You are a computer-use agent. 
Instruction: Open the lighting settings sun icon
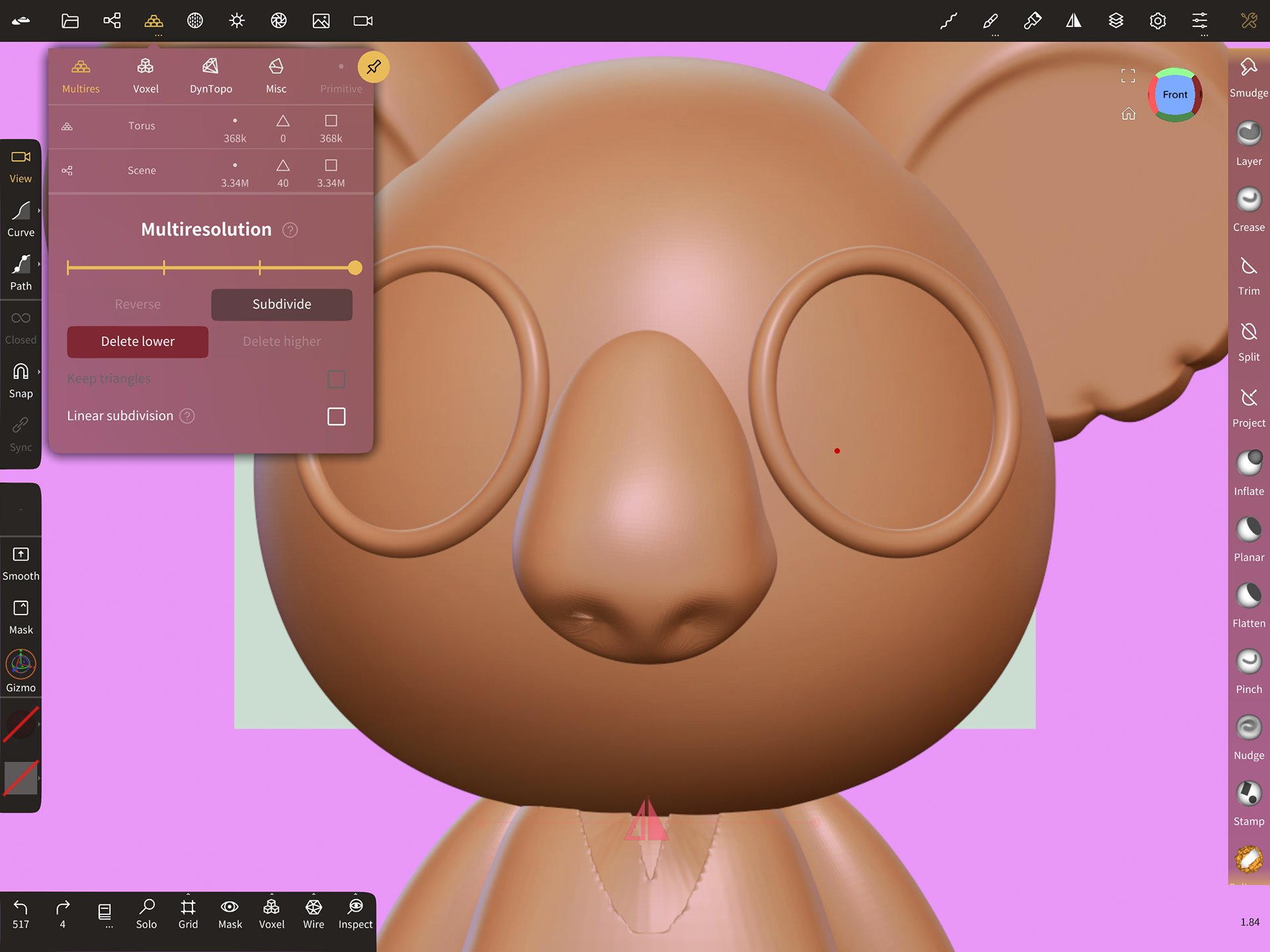tap(237, 21)
